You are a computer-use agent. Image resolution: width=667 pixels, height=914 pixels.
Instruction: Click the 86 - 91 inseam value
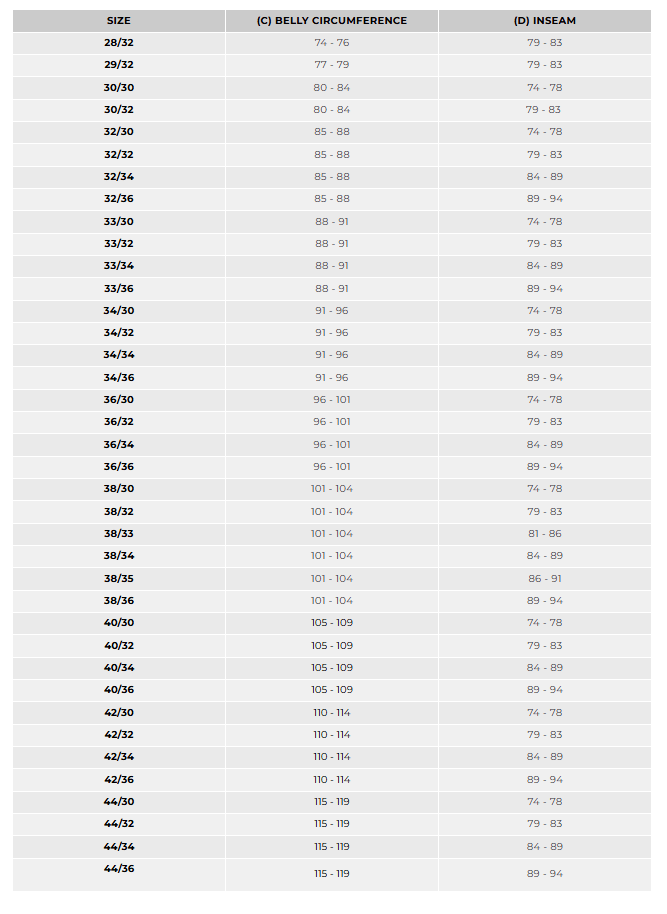pyautogui.click(x=545, y=579)
